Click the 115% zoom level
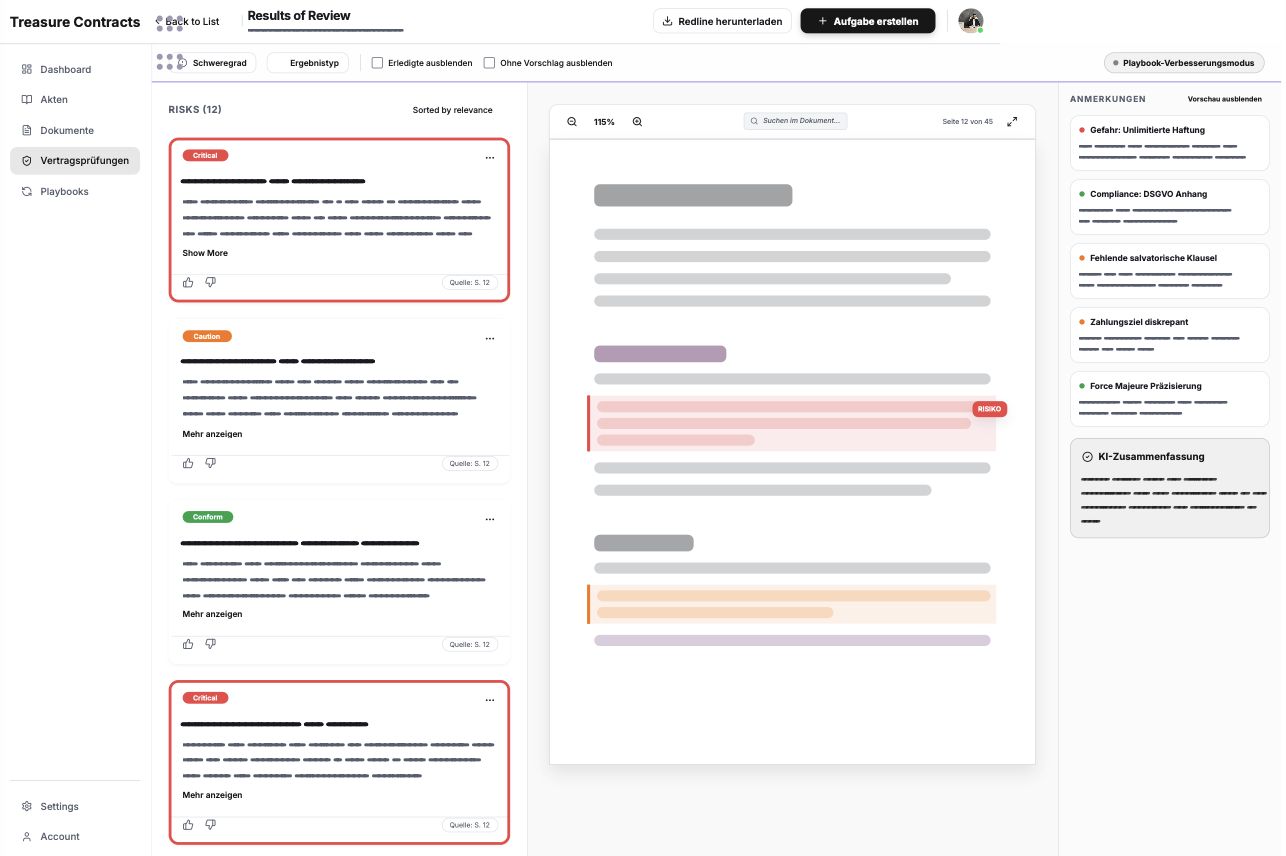The image size is (1286, 856). click(x=604, y=122)
